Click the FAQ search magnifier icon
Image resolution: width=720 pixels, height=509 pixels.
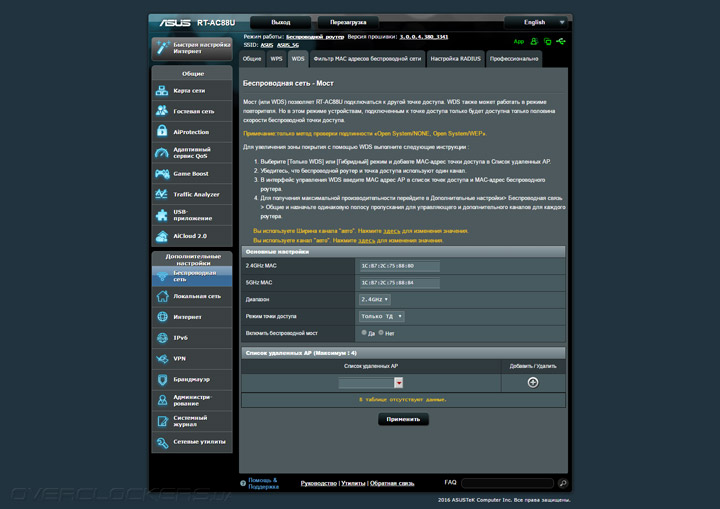coord(562,483)
